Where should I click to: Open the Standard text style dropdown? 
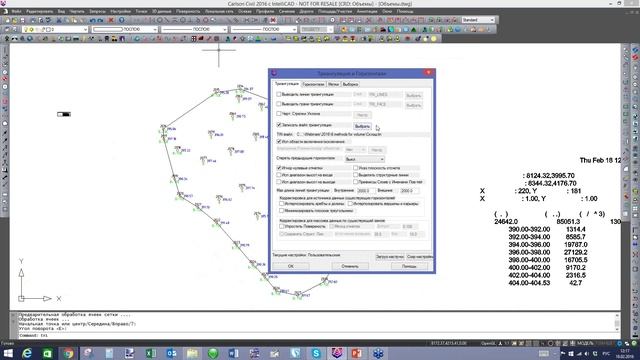coord(478,20)
